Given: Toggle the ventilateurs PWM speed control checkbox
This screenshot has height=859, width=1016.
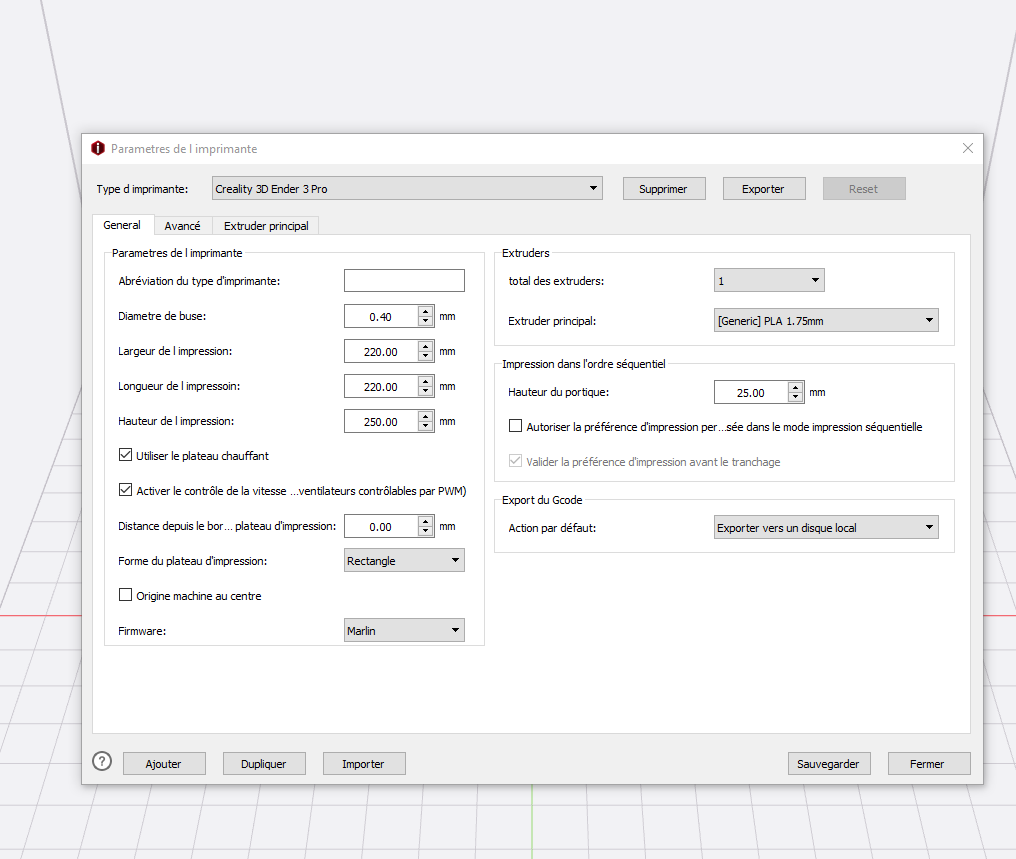Looking at the screenshot, I should (125, 490).
